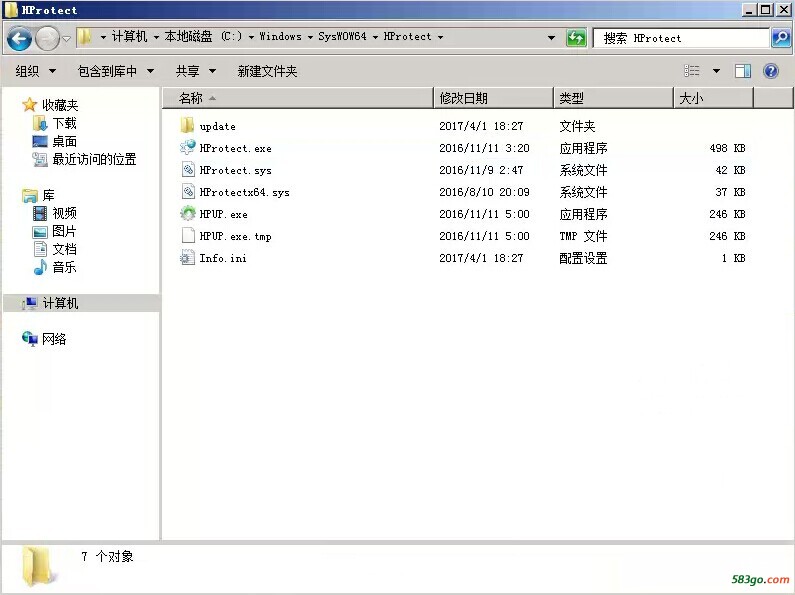Open the 音乐 library
This screenshot has height=595, width=795.
coord(64,267)
